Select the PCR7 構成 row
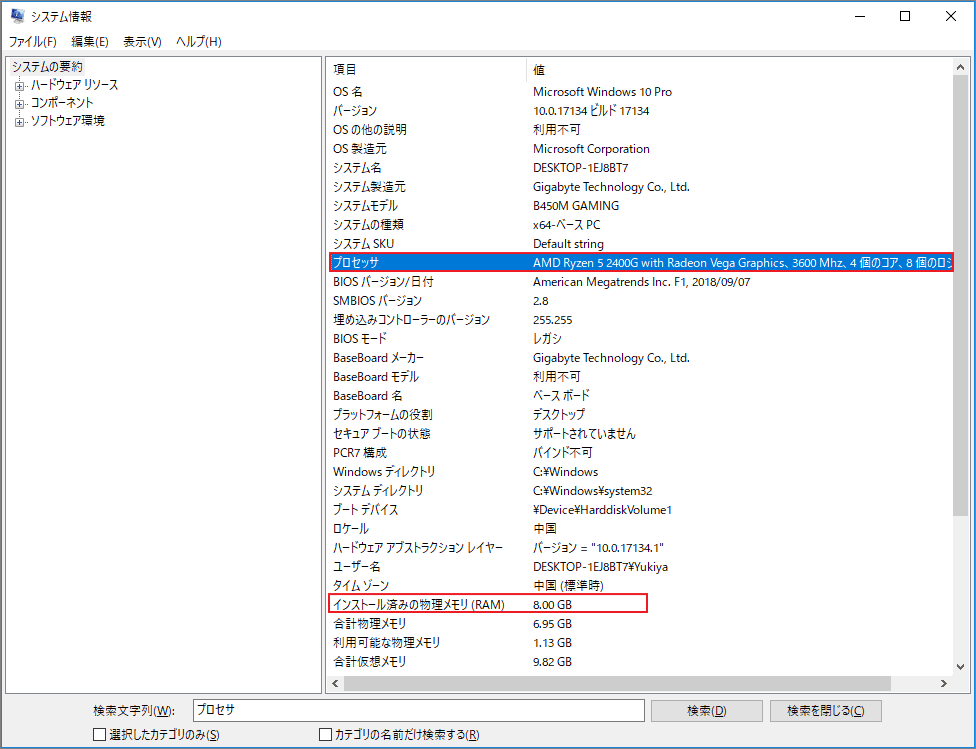Image resolution: width=976 pixels, height=749 pixels. (x=640, y=453)
